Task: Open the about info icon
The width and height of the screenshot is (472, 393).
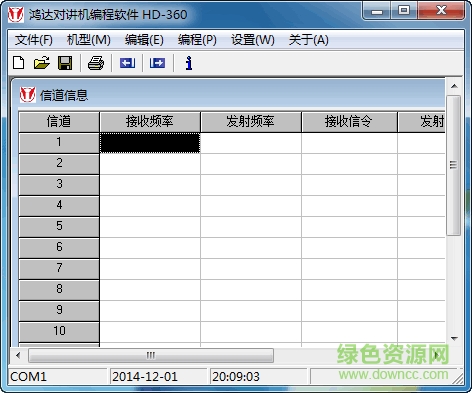Action: [x=189, y=63]
